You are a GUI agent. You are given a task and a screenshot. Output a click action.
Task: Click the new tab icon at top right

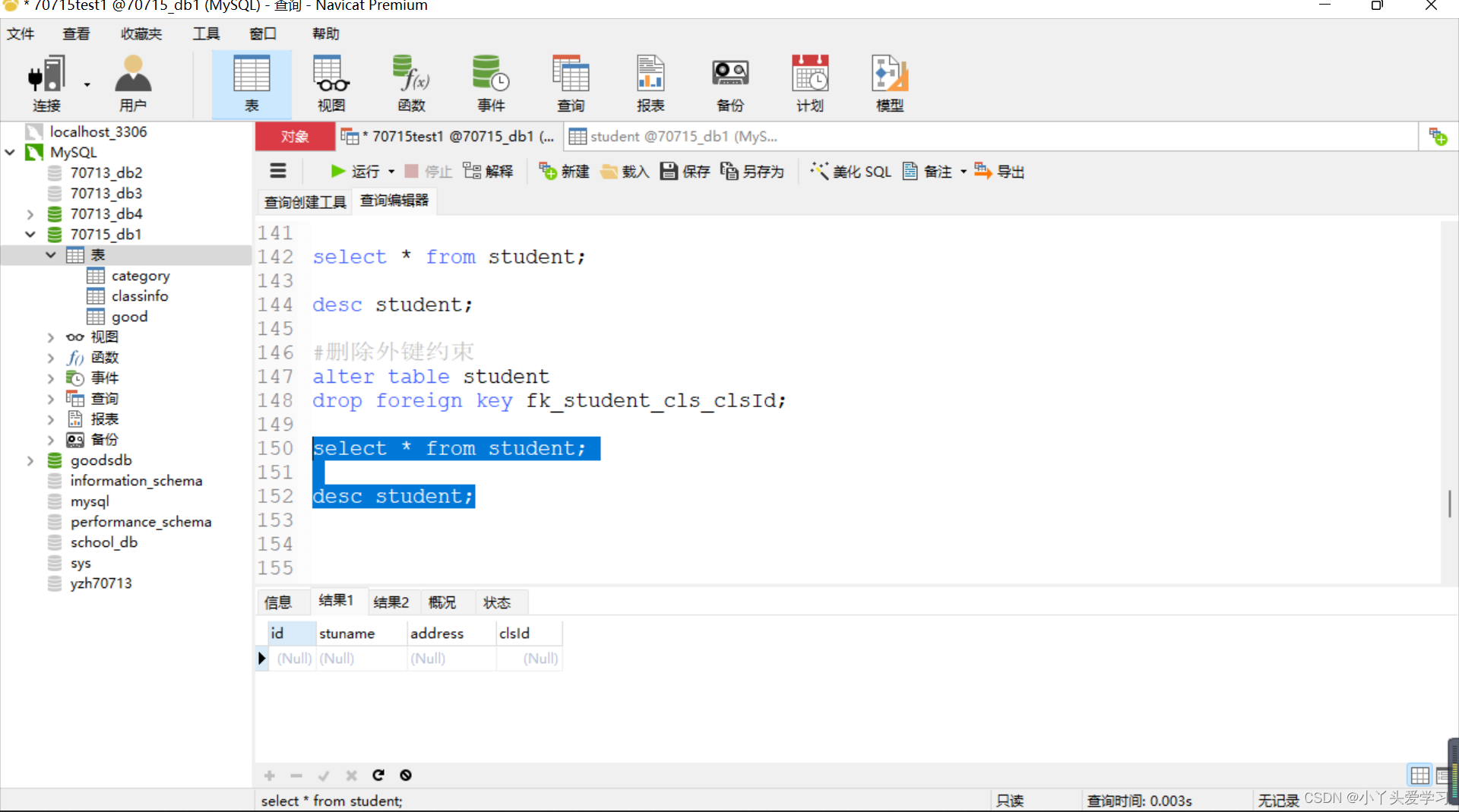click(1438, 137)
